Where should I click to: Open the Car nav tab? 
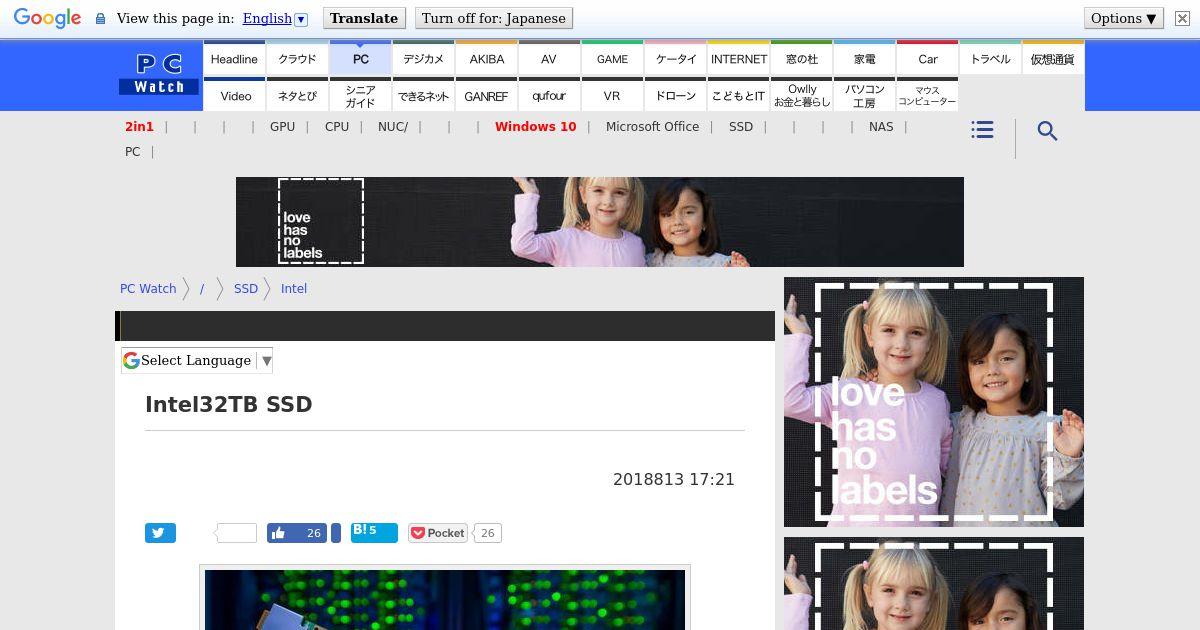(x=928, y=58)
